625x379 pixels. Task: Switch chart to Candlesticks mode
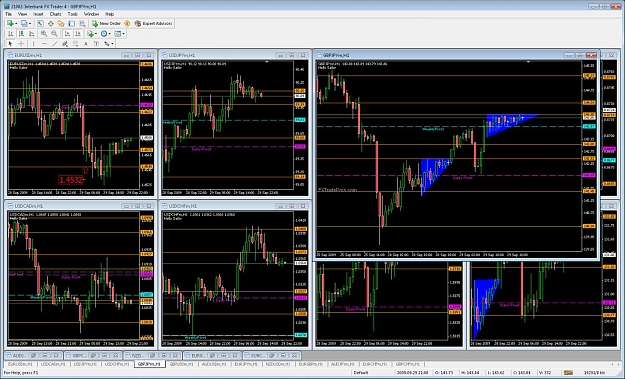tap(21, 33)
